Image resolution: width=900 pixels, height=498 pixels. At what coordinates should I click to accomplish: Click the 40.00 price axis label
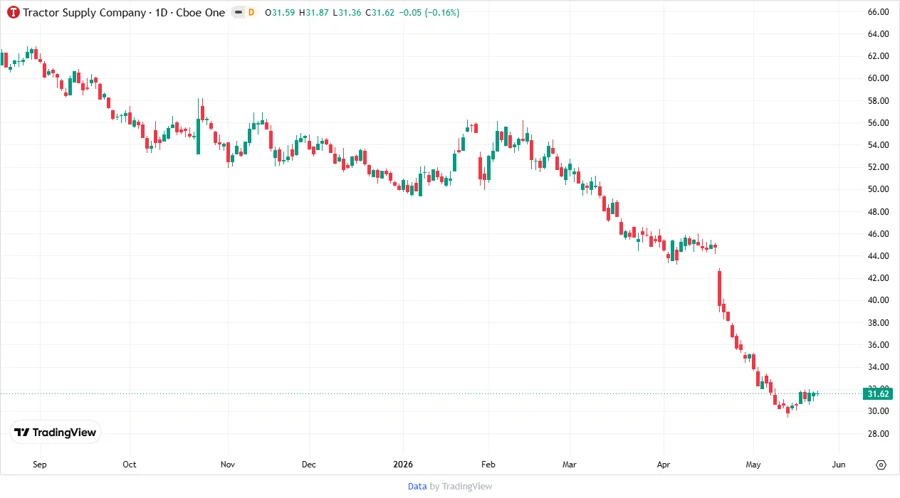pos(878,301)
